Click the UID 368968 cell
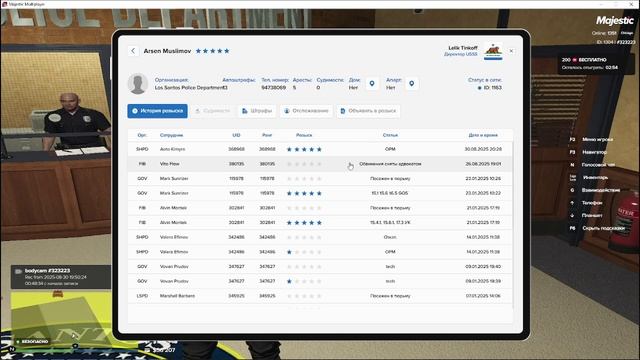This screenshot has height=360, width=640. [236, 149]
